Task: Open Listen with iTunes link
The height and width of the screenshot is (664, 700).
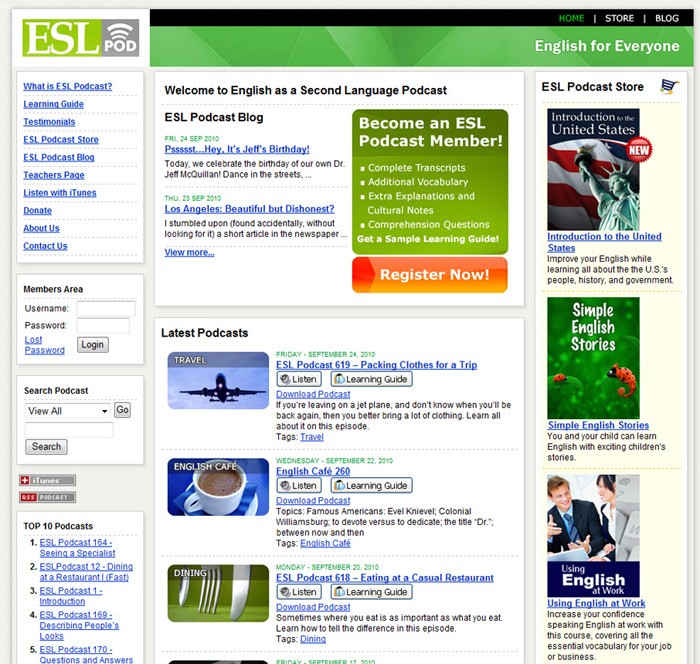Action: [60, 193]
